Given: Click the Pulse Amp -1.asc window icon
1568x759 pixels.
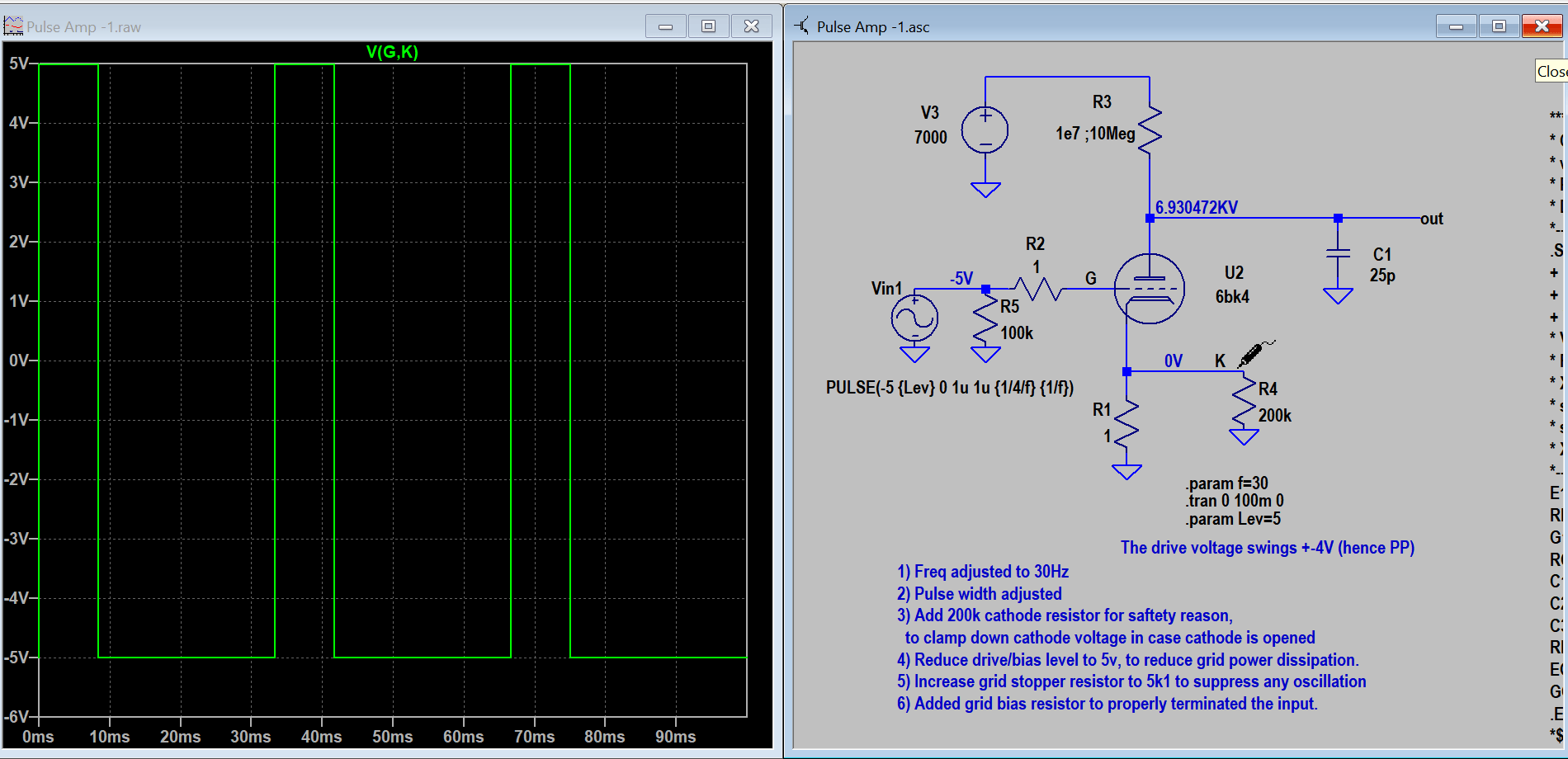Looking at the screenshot, I should pyautogui.click(x=801, y=26).
